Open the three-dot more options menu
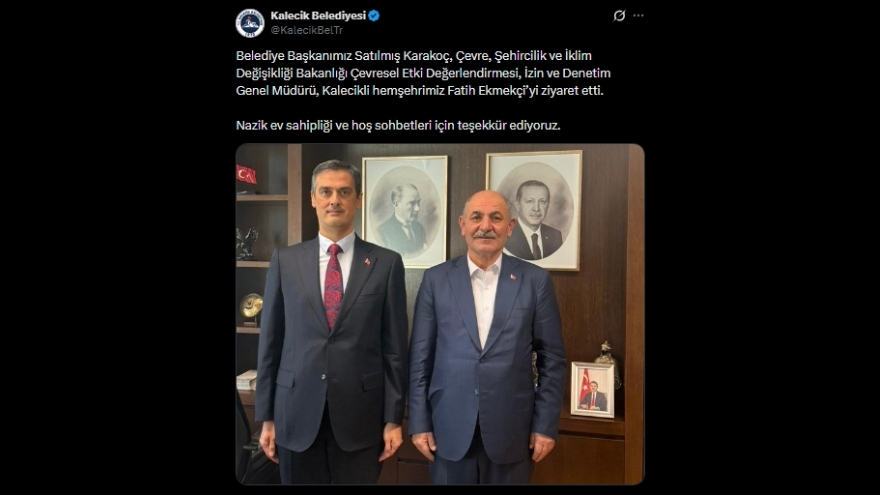 click(638, 16)
